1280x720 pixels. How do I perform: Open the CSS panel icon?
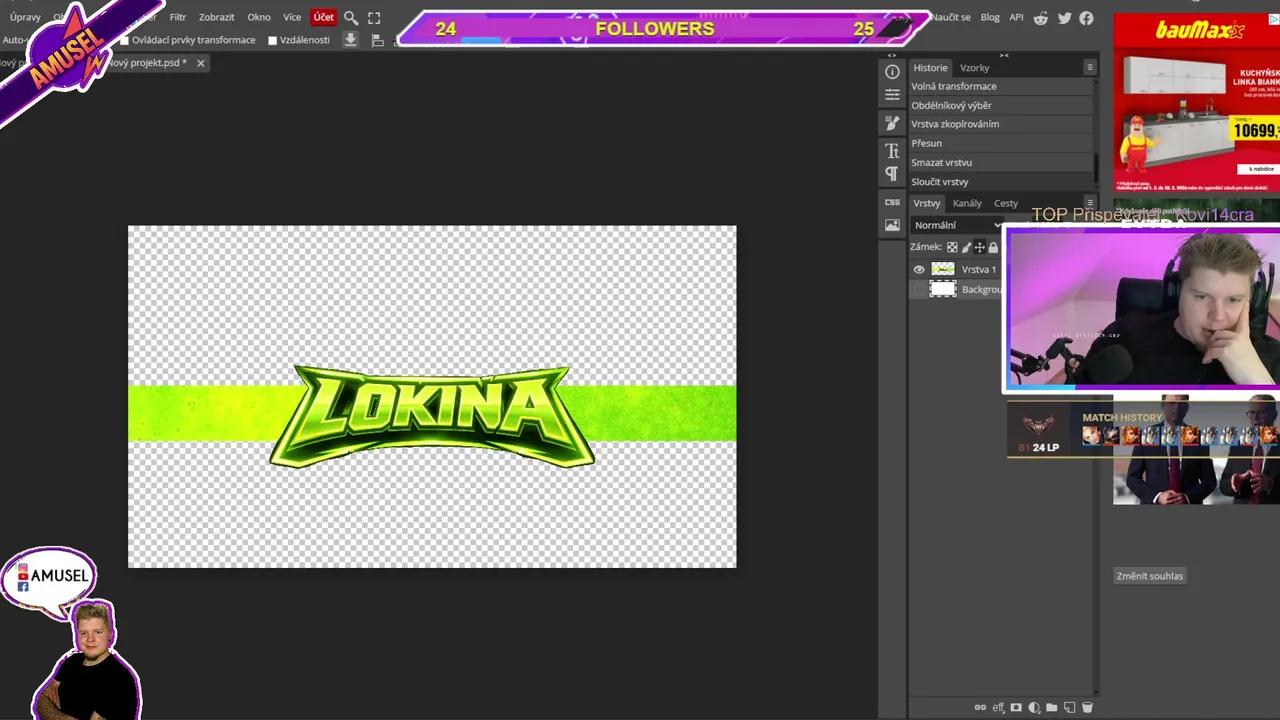892,202
